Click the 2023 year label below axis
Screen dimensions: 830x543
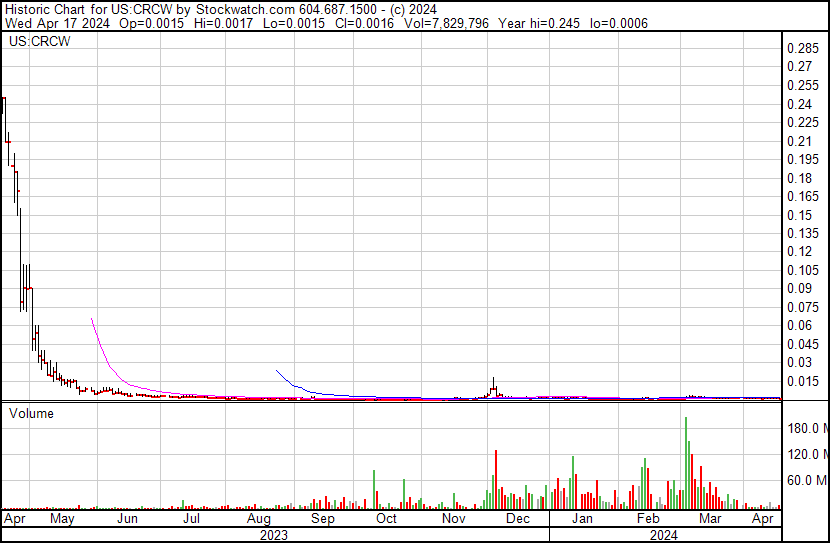273,535
